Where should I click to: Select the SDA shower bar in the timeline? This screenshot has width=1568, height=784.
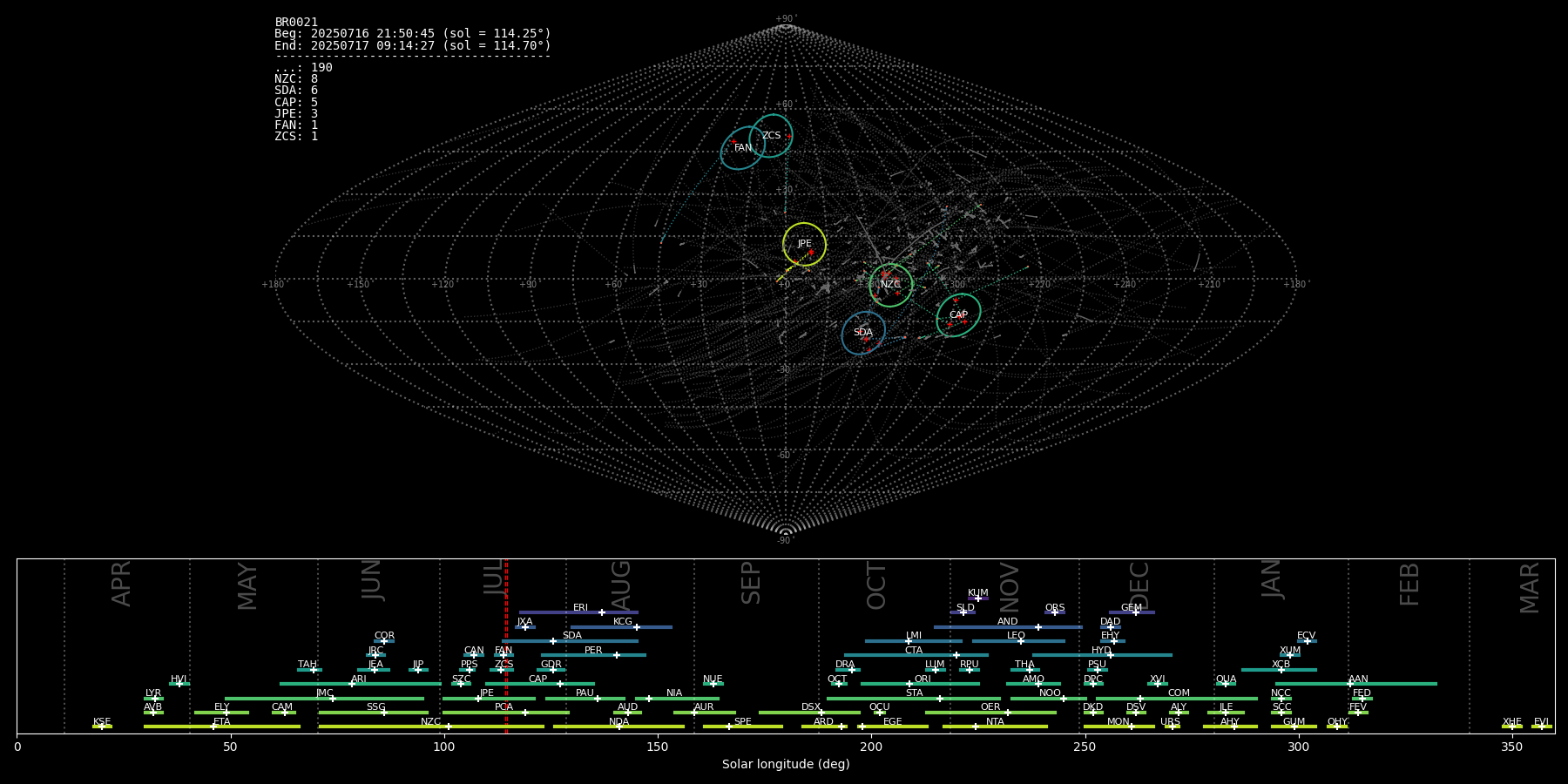click(570, 641)
